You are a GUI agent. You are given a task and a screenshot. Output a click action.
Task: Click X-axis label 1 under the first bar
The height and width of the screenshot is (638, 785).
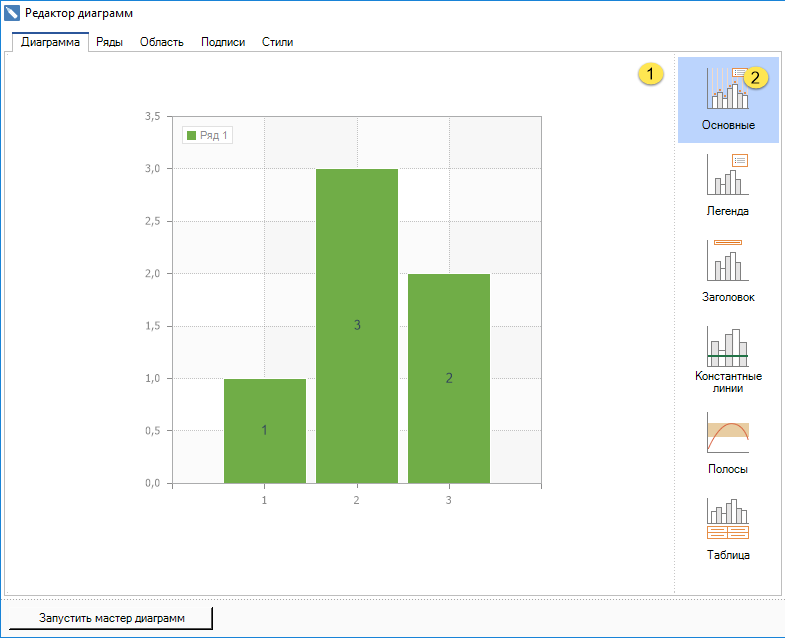[264, 500]
